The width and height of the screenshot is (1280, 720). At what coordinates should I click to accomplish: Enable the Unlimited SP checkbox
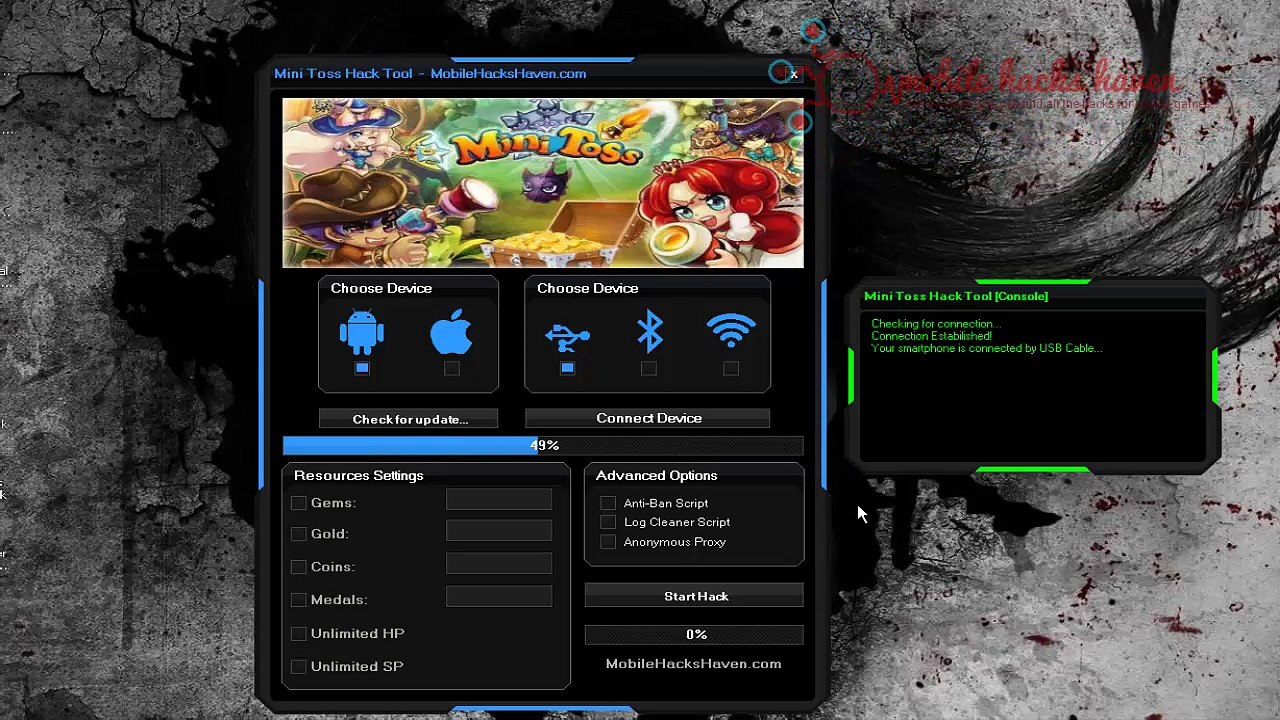(x=299, y=667)
